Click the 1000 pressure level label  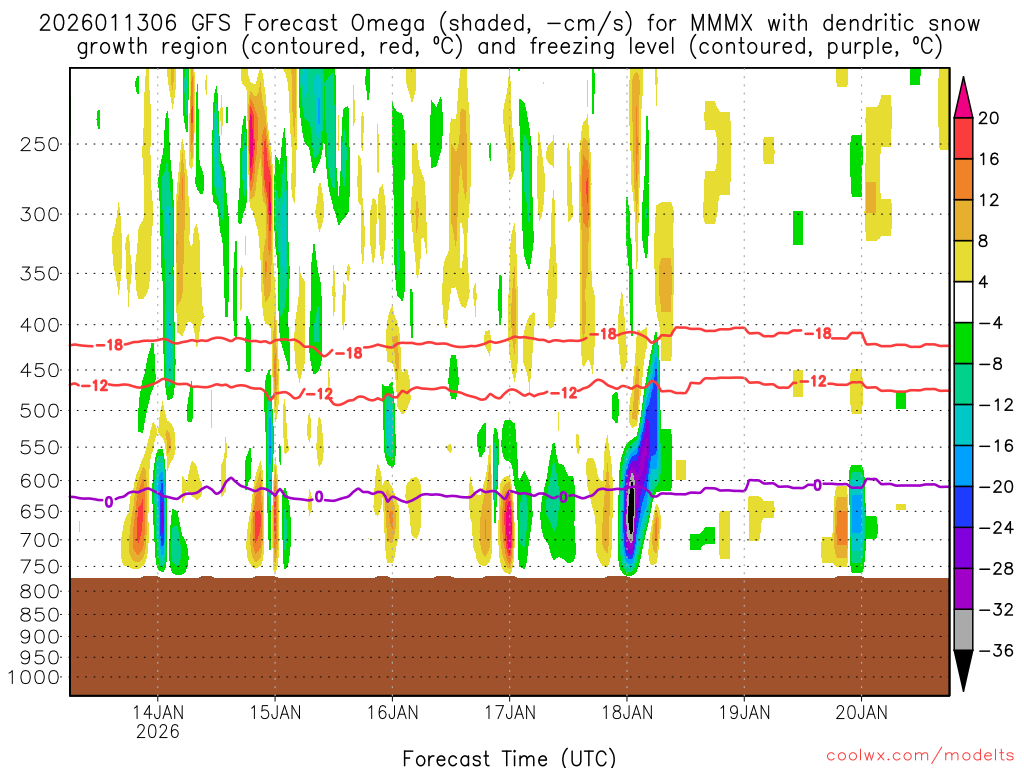coord(36,677)
